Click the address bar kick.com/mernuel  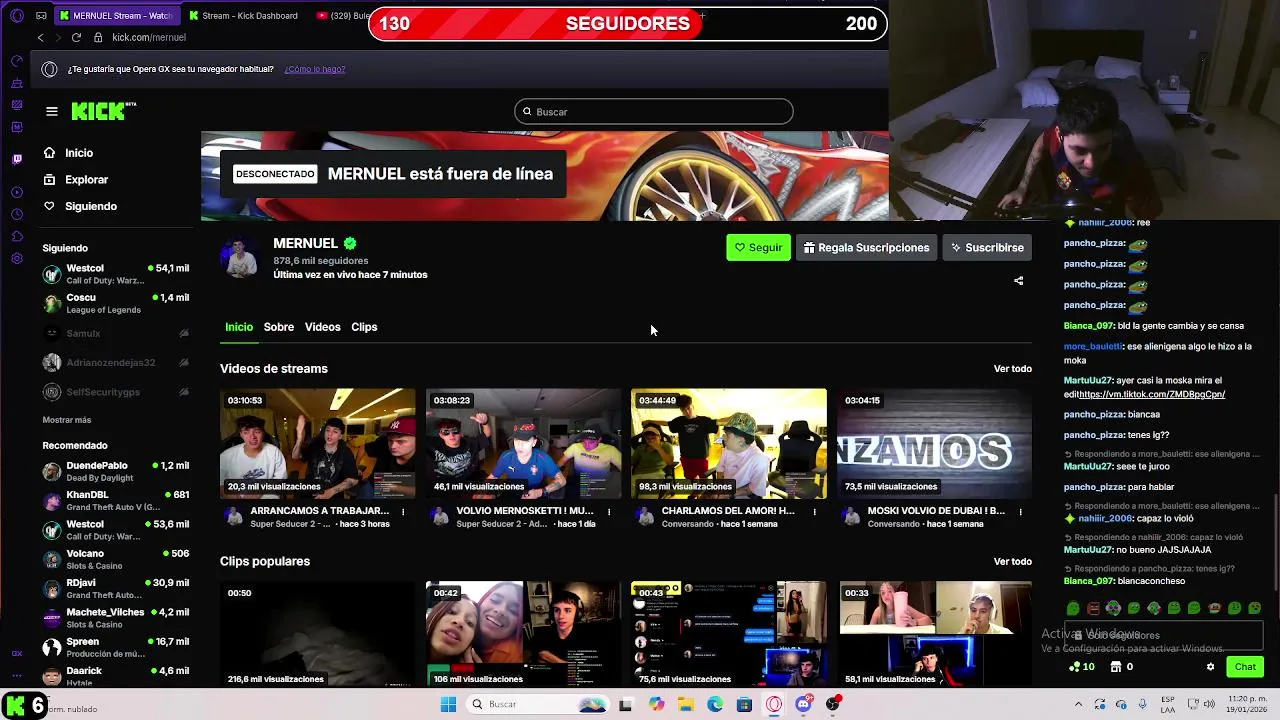[x=149, y=37]
